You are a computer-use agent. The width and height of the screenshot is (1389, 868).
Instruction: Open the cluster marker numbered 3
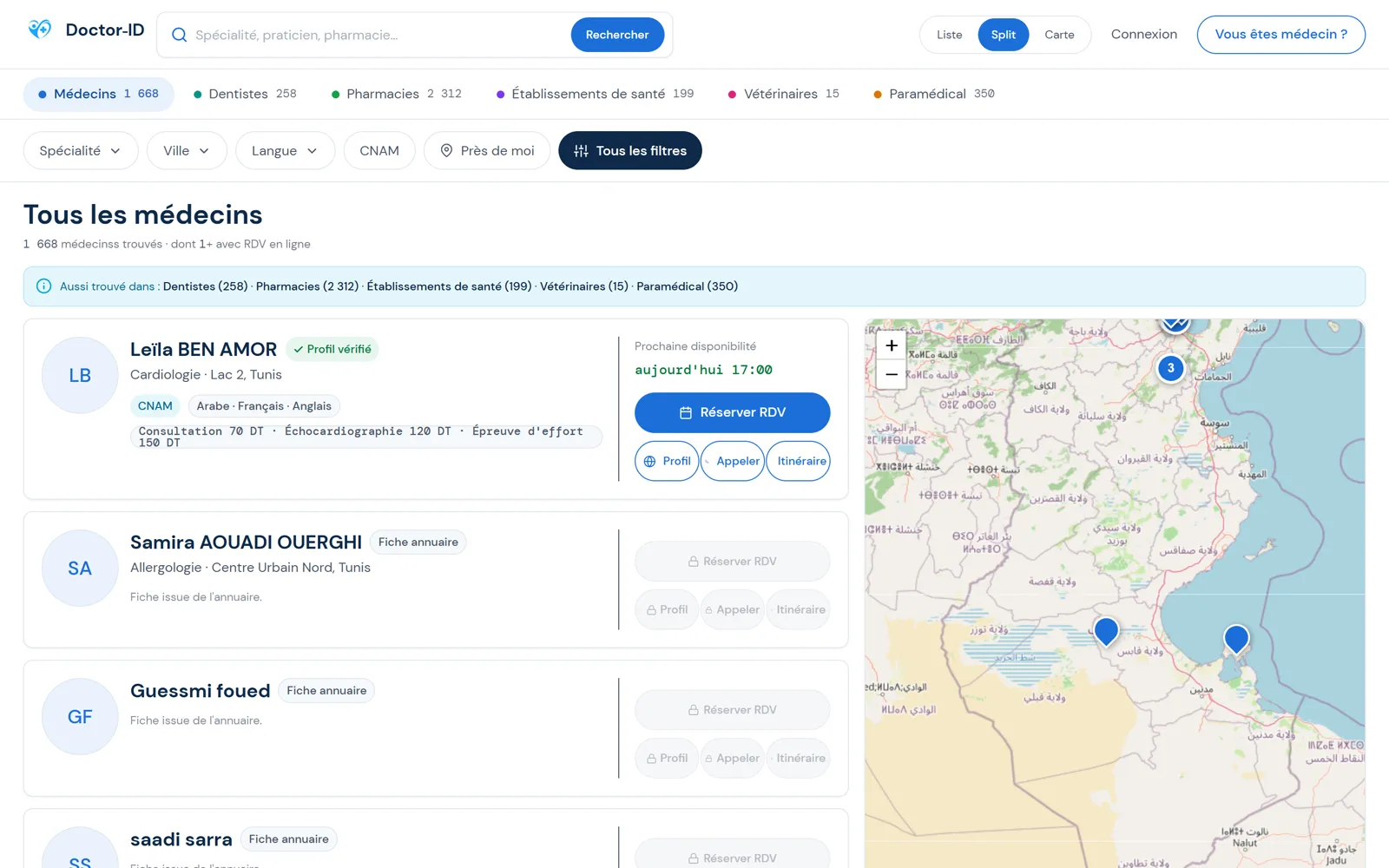tap(1170, 368)
